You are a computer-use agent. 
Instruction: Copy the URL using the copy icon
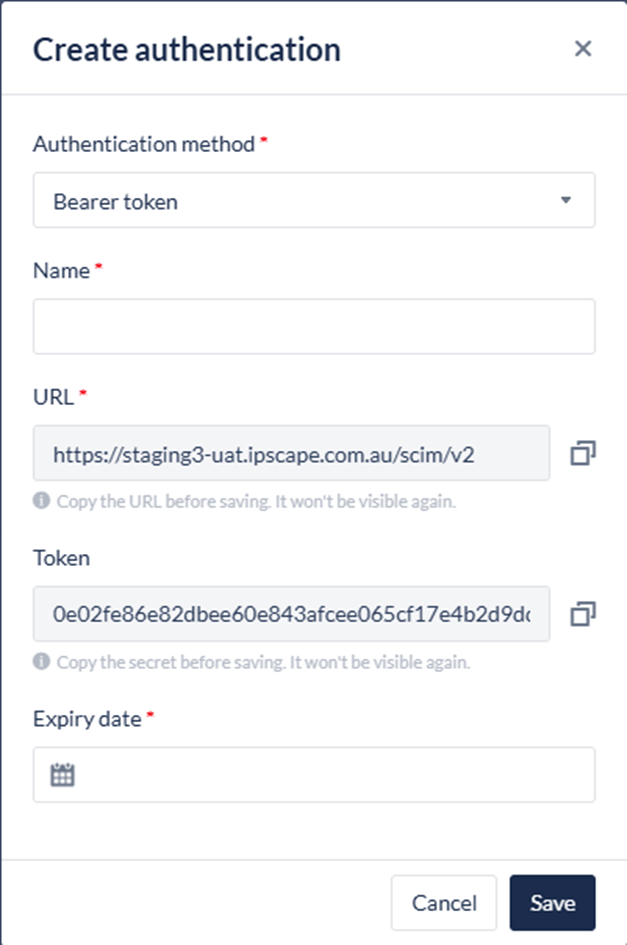[583, 454]
